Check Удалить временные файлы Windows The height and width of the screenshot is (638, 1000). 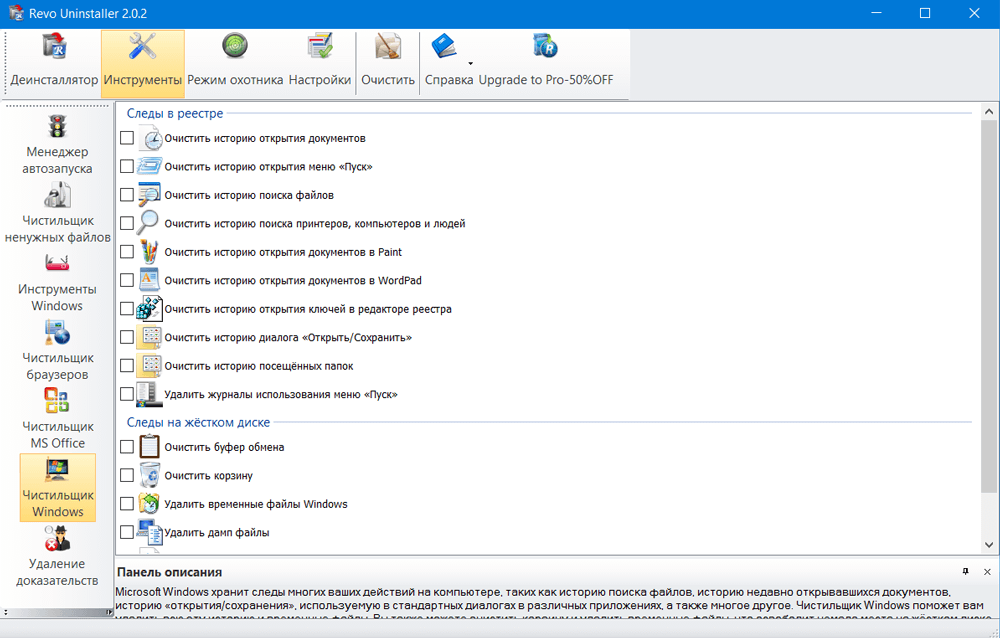[127, 503]
